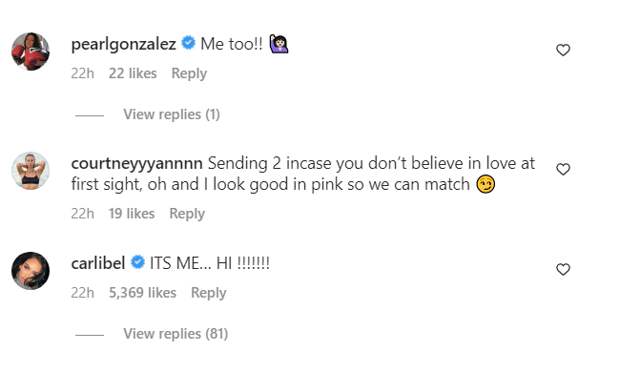View the 5,369 likes on carlibel's comment

point(142,293)
